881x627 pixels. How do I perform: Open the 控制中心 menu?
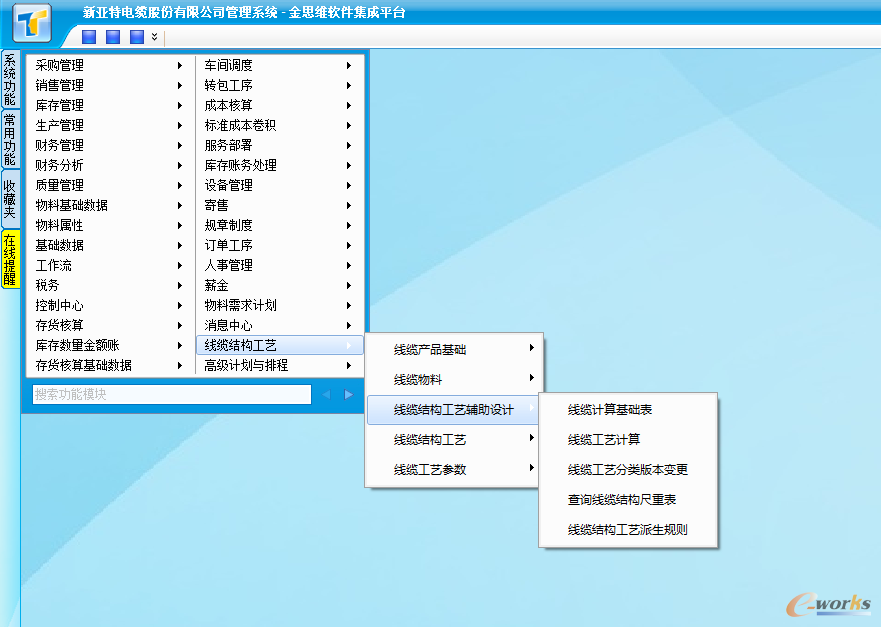(x=110, y=305)
